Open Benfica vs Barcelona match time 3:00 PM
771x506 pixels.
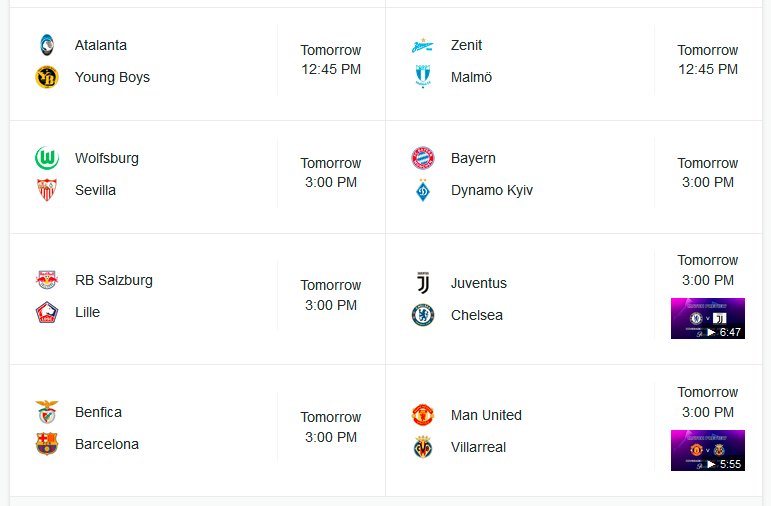coord(331,437)
